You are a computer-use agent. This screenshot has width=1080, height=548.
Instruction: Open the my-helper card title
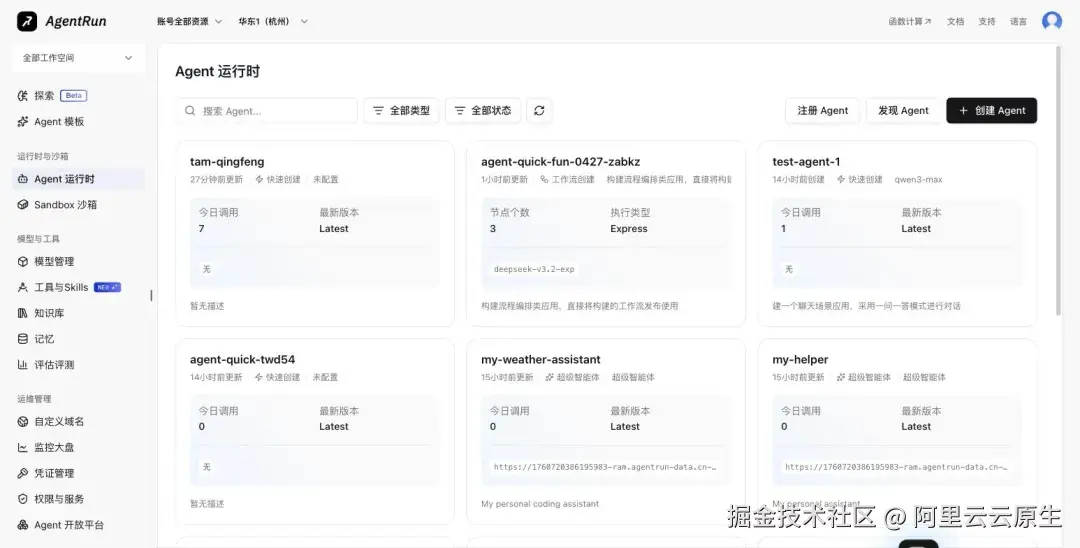(800, 359)
